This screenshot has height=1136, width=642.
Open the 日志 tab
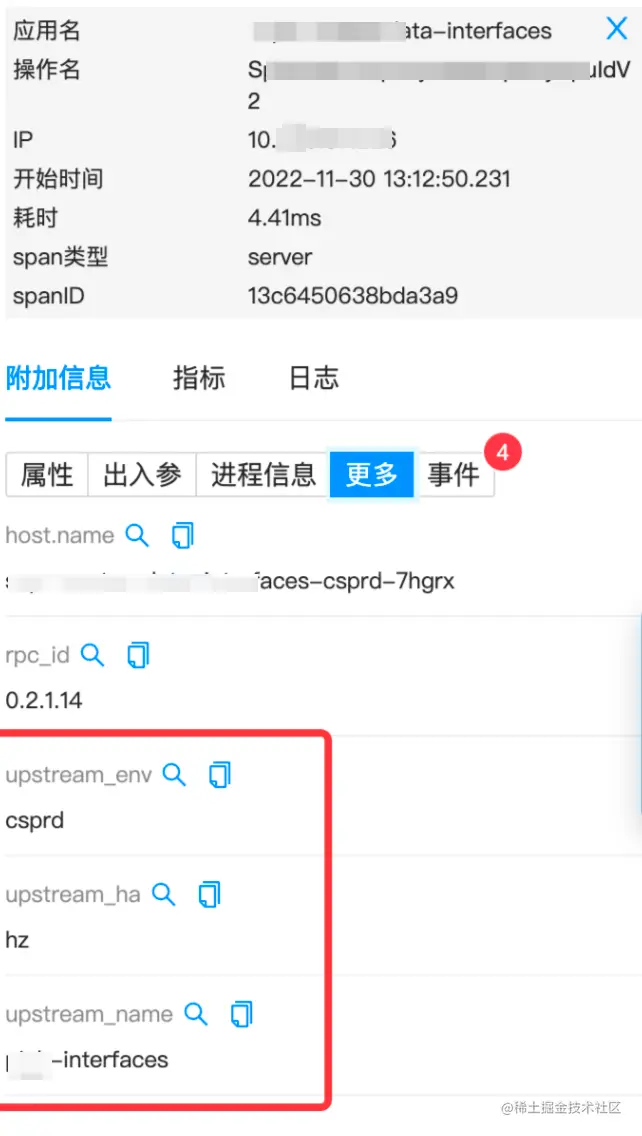click(314, 378)
